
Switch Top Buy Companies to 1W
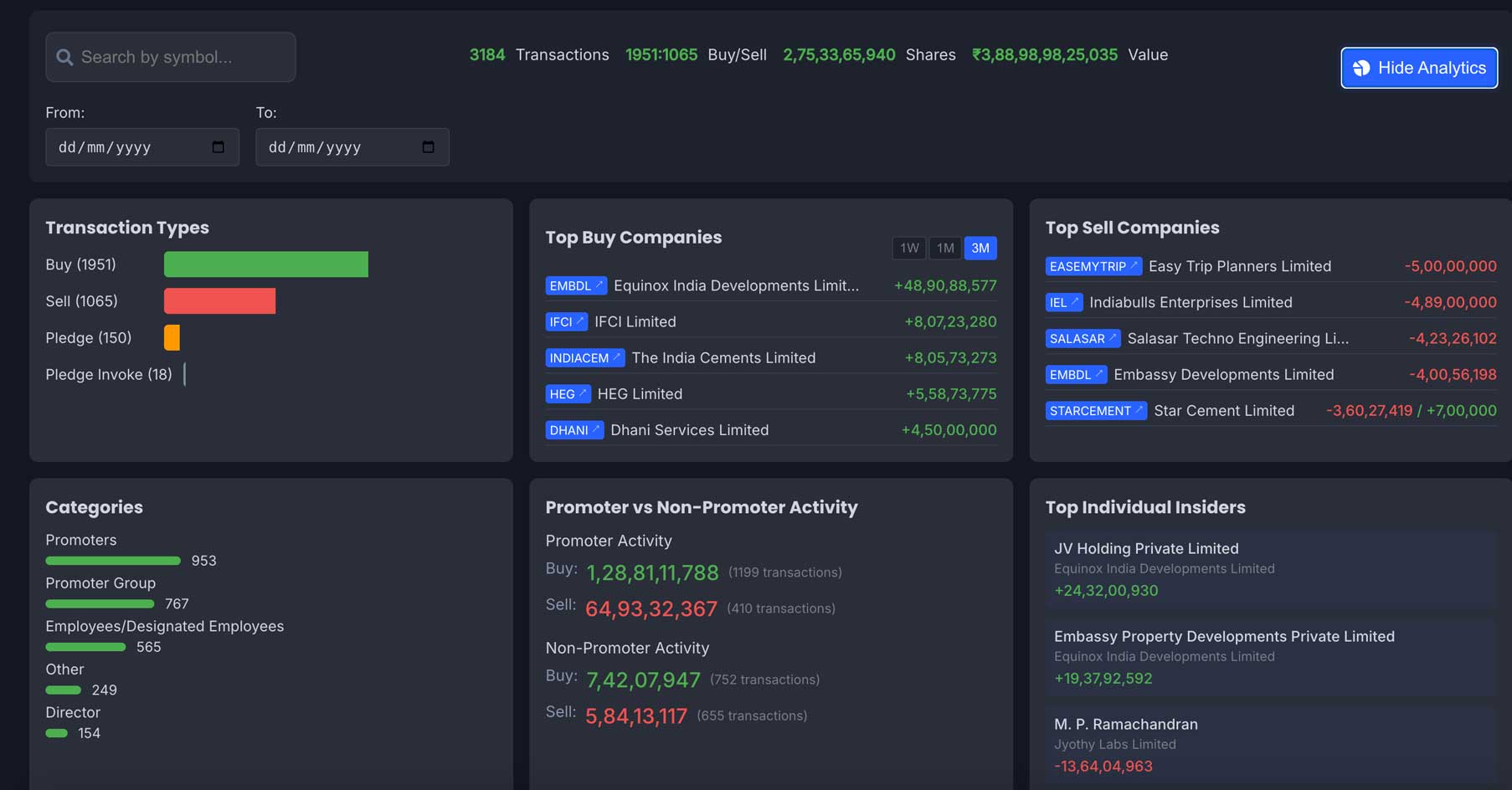tap(909, 248)
